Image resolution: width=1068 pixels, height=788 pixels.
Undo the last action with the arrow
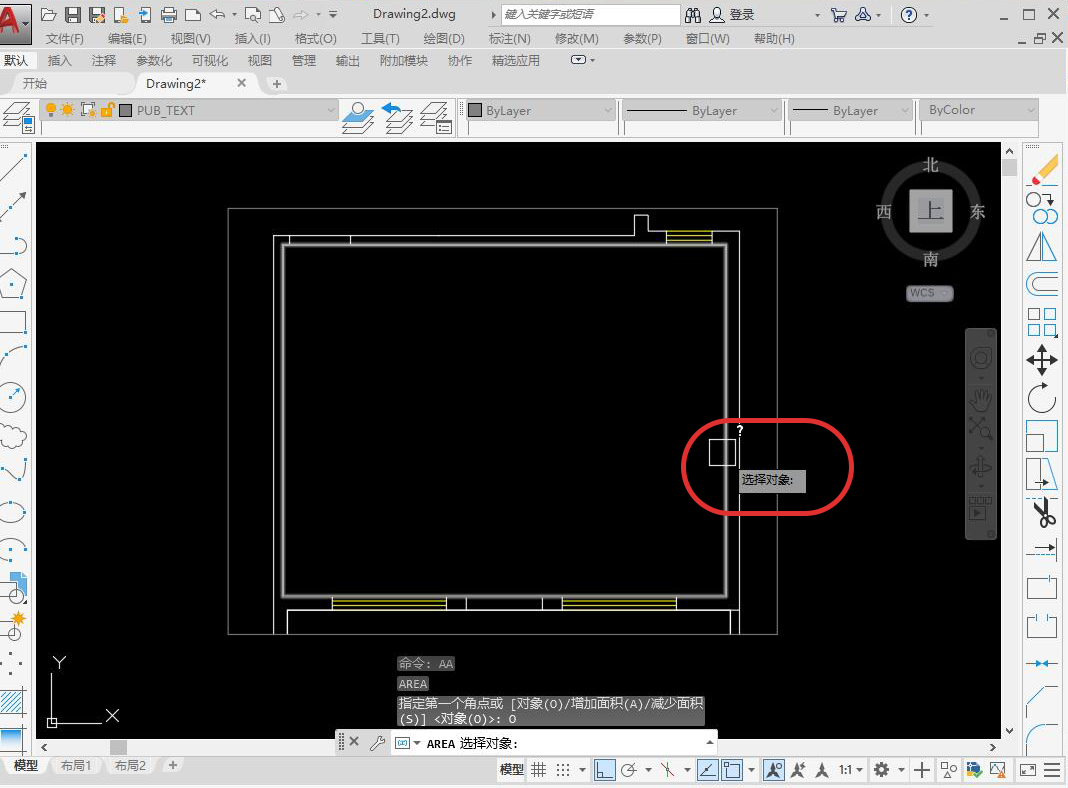coord(217,14)
